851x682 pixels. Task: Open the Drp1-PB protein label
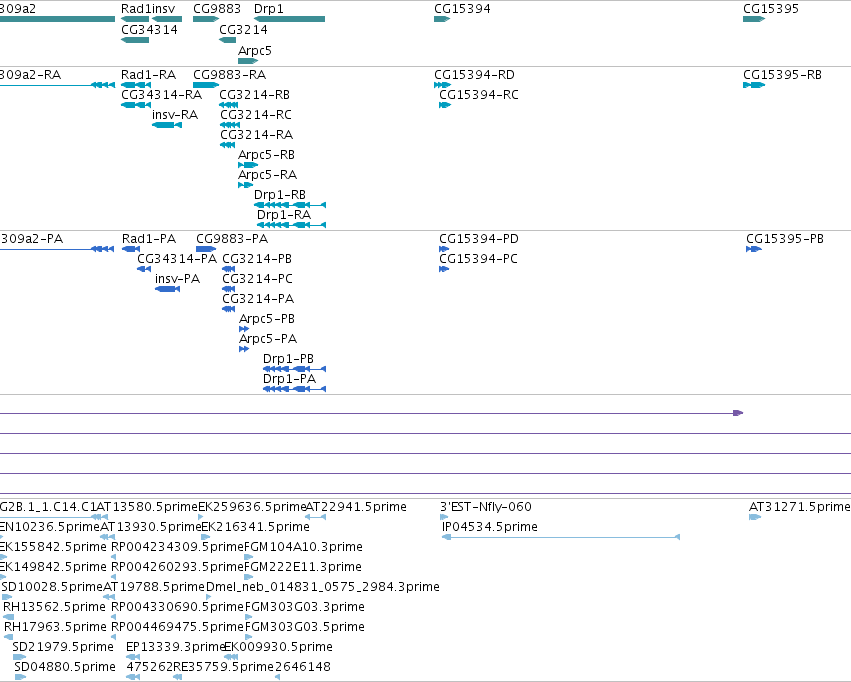point(288,359)
